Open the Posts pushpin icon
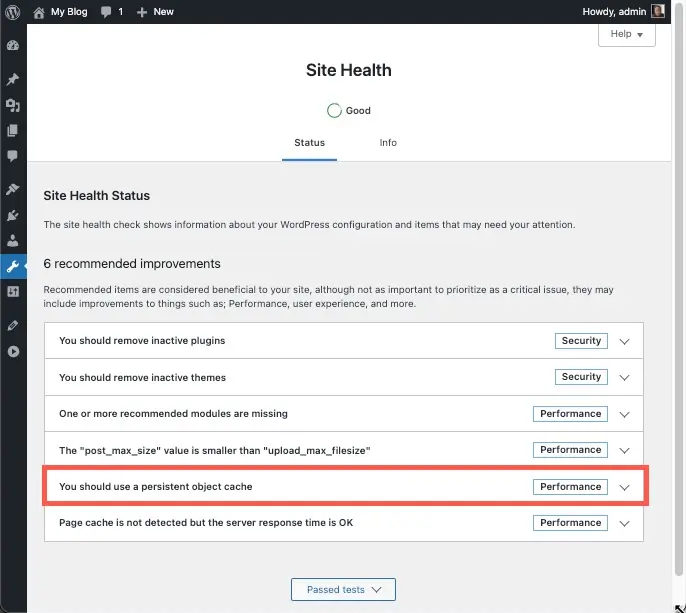 [13, 80]
